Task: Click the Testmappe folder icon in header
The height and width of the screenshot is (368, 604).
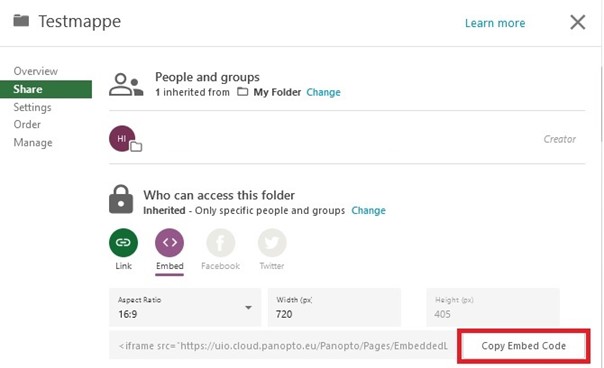Action: (x=21, y=20)
